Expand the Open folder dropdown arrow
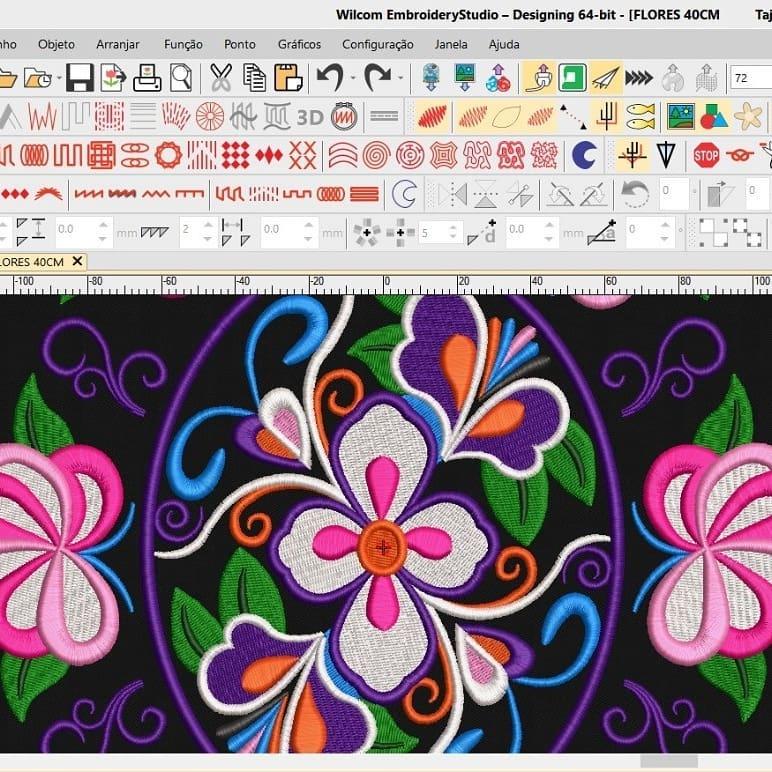The width and height of the screenshot is (772, 772). 59,78
